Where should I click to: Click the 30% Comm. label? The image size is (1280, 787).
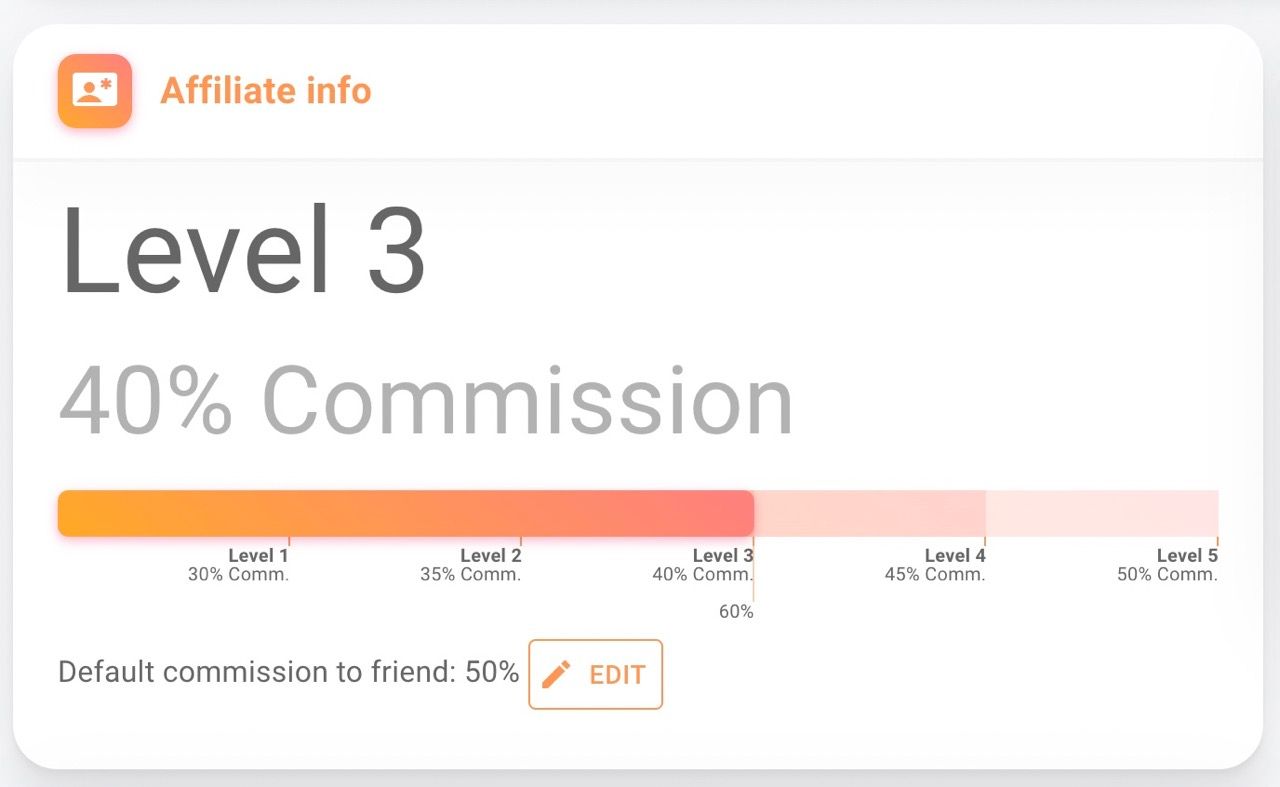tap(238, 575)
